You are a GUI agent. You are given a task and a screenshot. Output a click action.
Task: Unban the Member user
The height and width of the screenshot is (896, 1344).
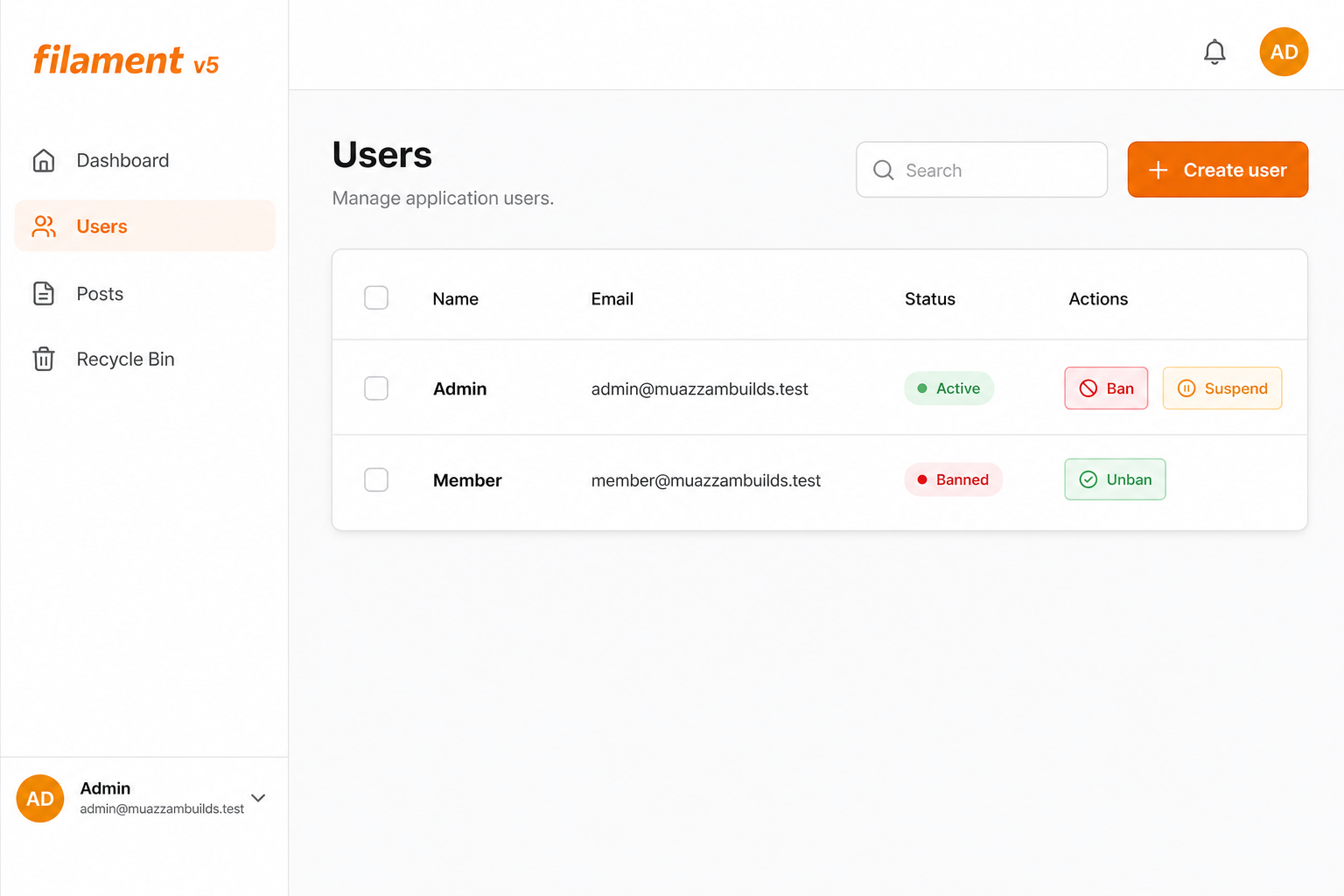(x=1115, y=479)
